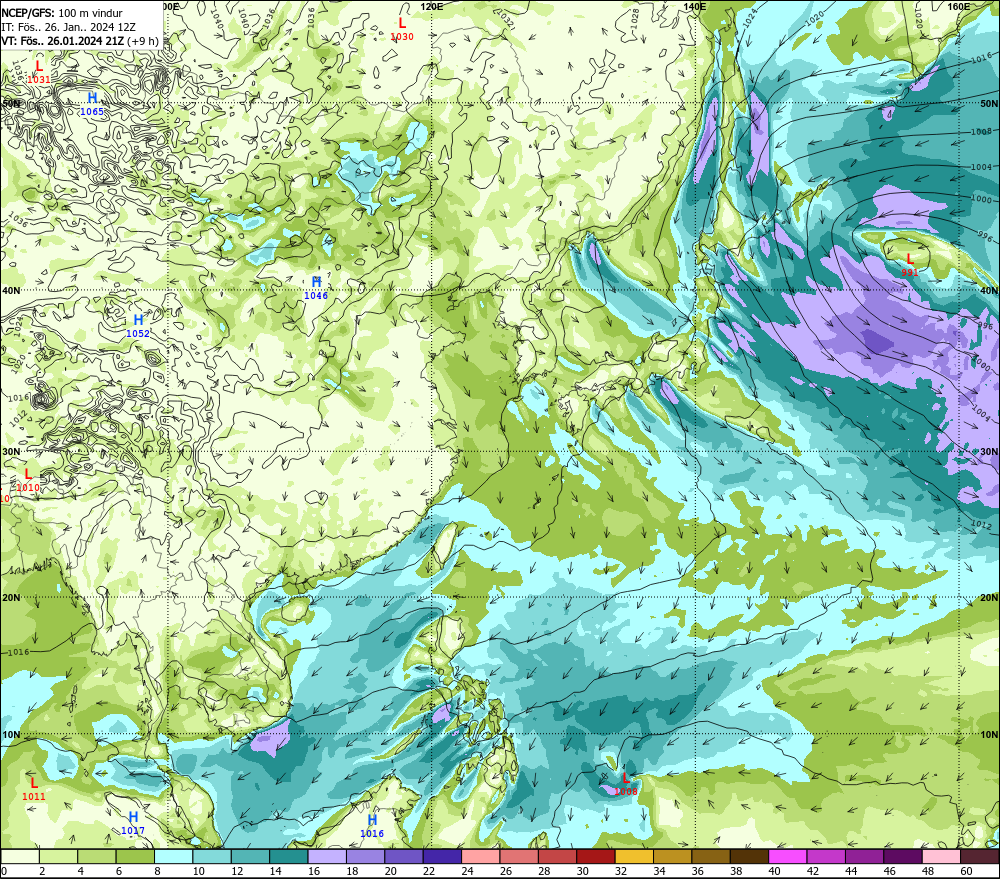
Task: Click the light pink 24–26 legend swatch
Action: pos(481,856)
